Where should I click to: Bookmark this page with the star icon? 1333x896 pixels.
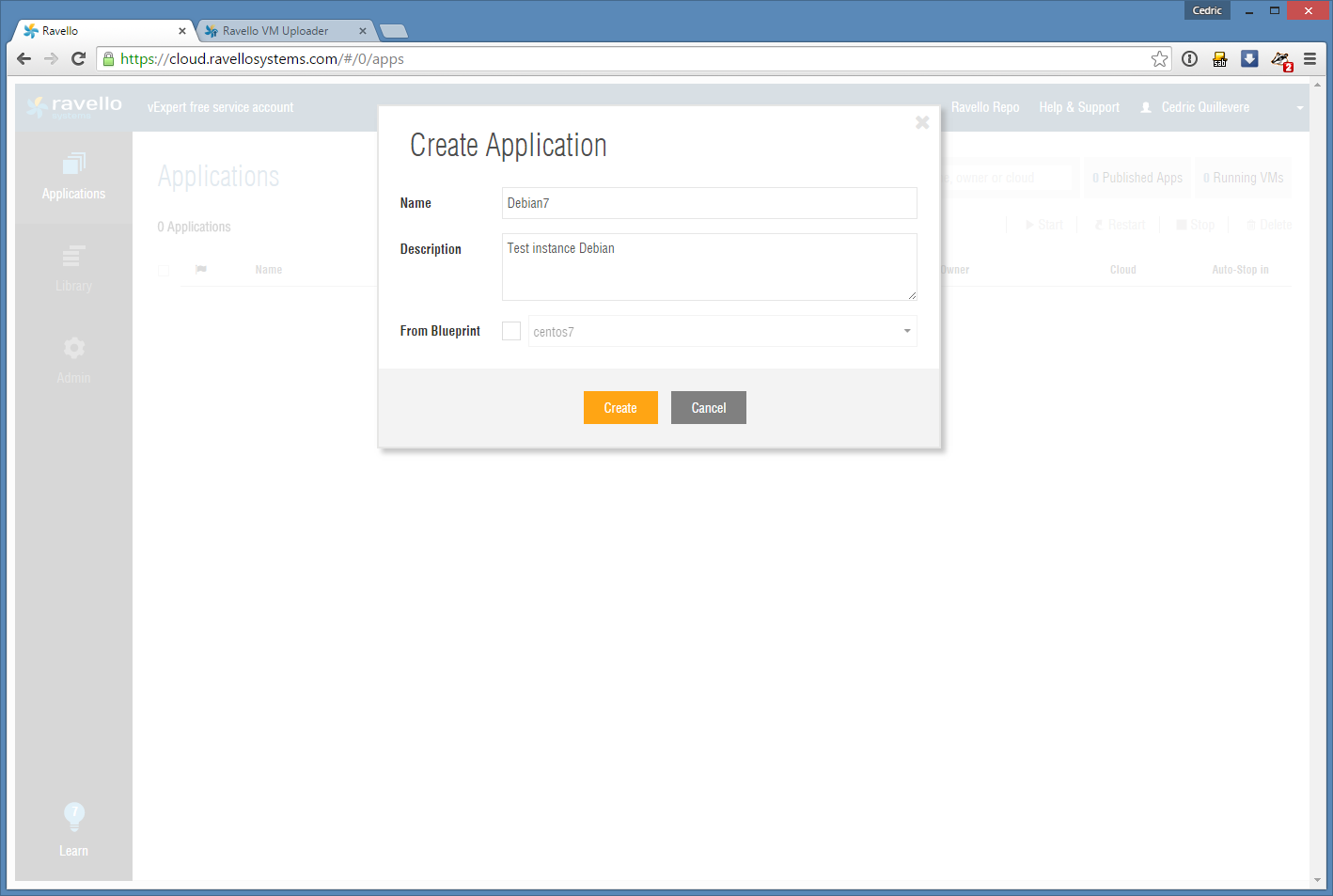[1159, 59]
